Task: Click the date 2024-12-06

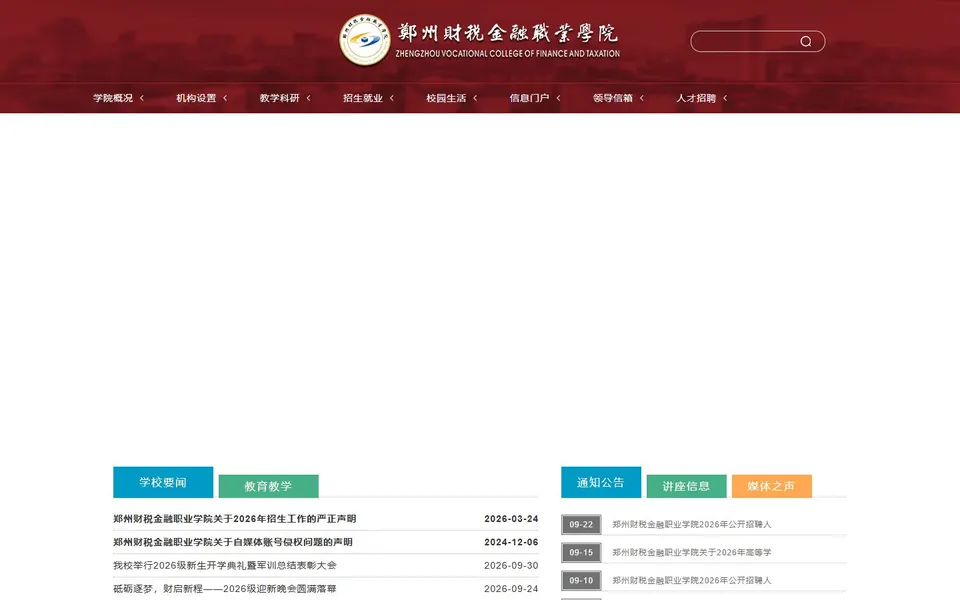Action: (x=511, y=542)
